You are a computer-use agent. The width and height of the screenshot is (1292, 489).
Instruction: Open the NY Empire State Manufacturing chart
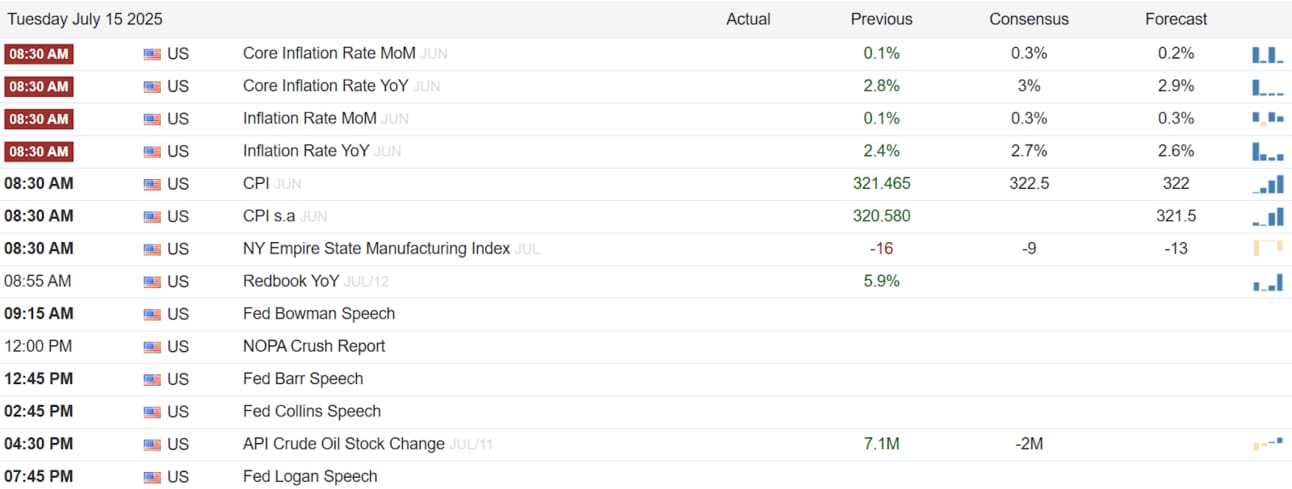pos(1267,248)
